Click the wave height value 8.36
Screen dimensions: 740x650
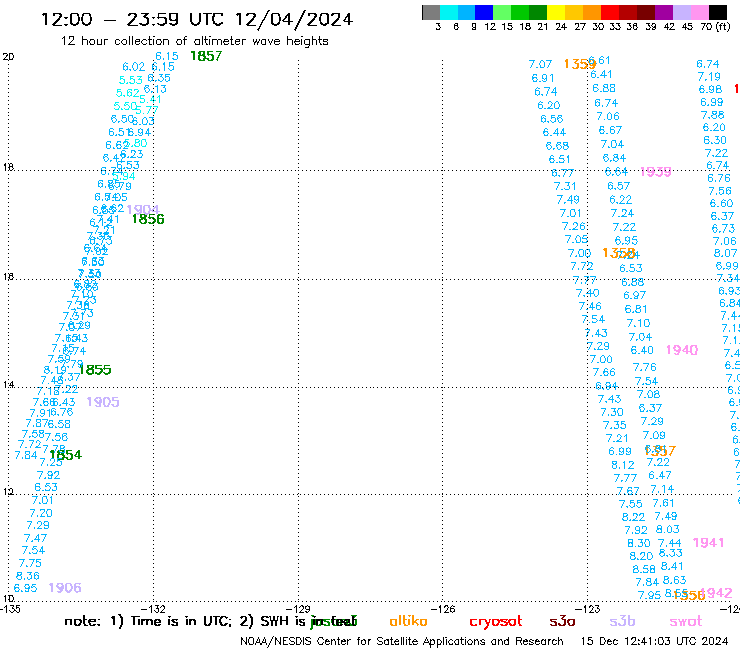[27, 576]
